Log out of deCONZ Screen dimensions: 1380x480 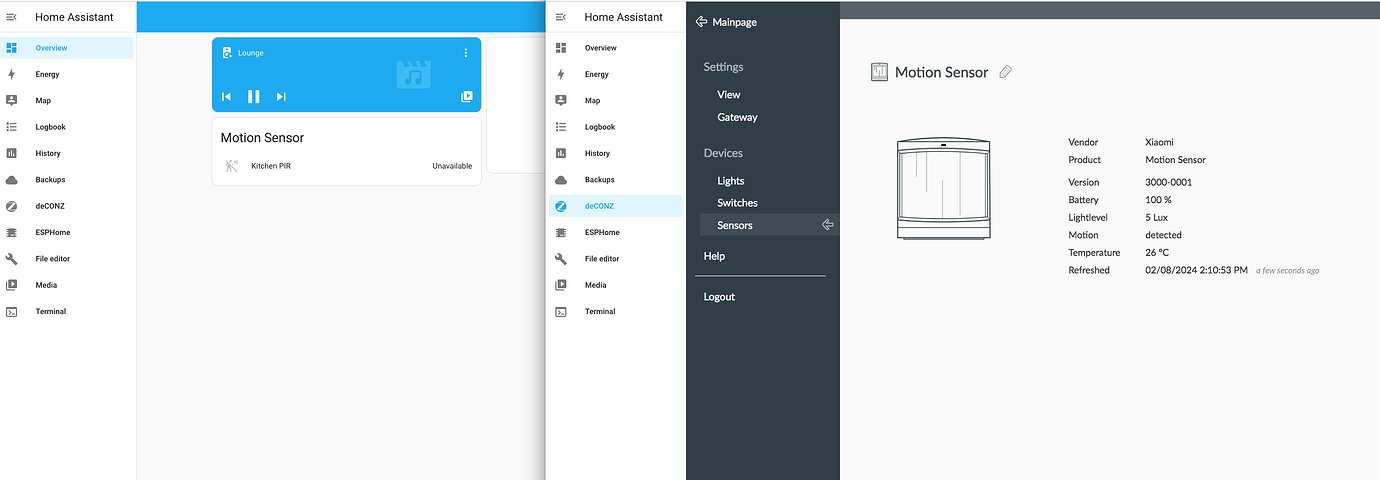coord(719,297)
